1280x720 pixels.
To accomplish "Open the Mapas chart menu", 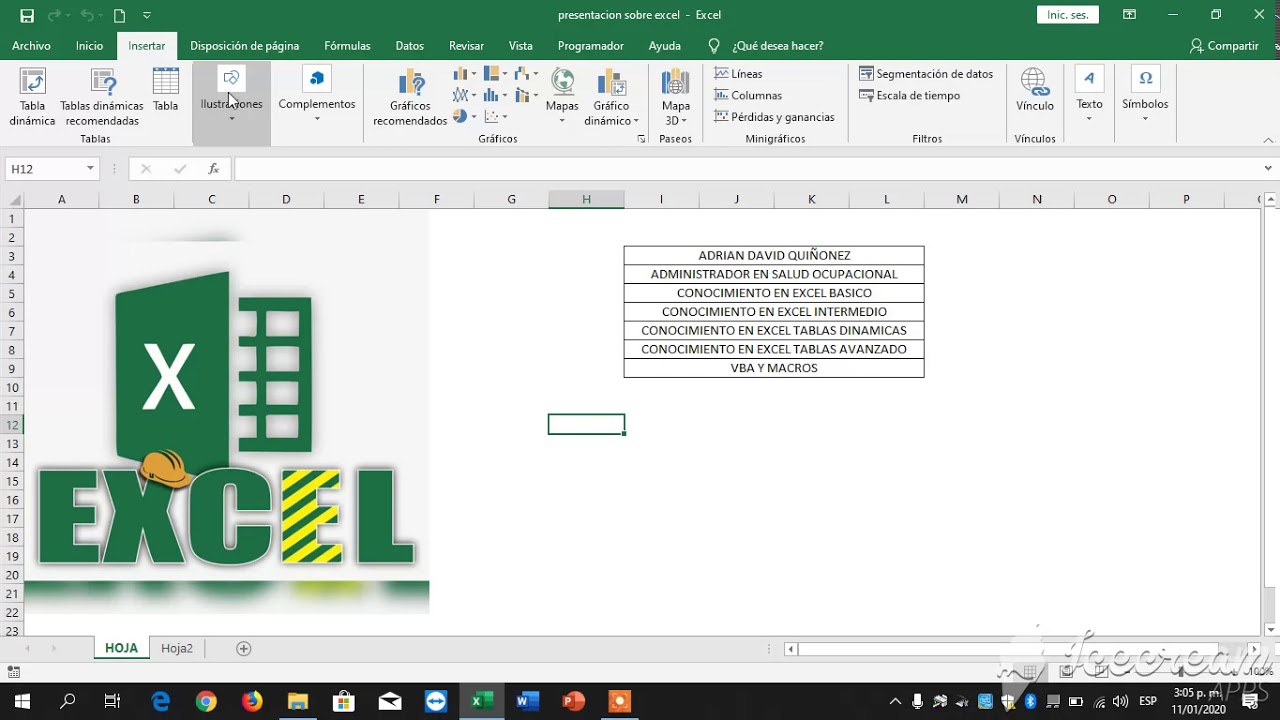I will point(562,97).
